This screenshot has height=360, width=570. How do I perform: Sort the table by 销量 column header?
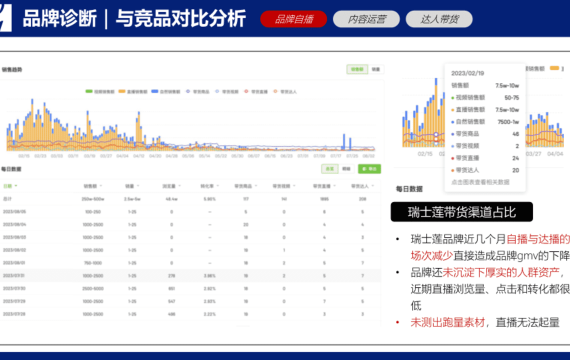[132, 186]
